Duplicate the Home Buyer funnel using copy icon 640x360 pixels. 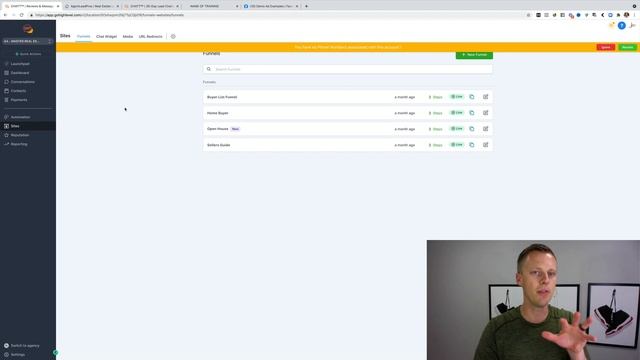[x=472, y=113]
